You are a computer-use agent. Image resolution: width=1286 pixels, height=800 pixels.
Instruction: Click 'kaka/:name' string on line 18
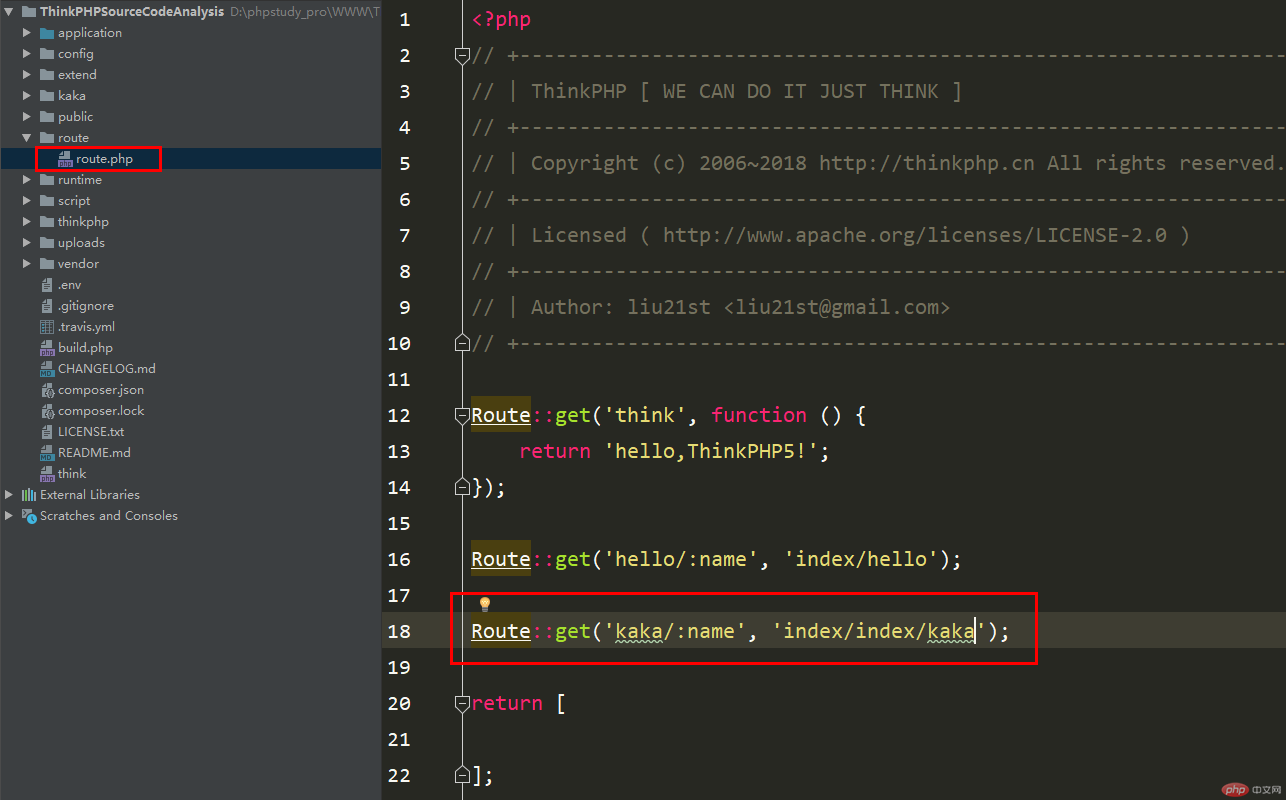[x=675, y=631]
